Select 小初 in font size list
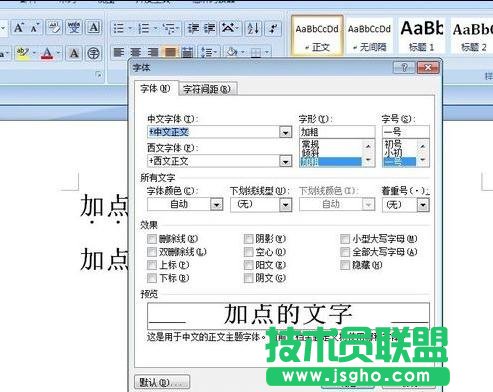 (399, 152)
